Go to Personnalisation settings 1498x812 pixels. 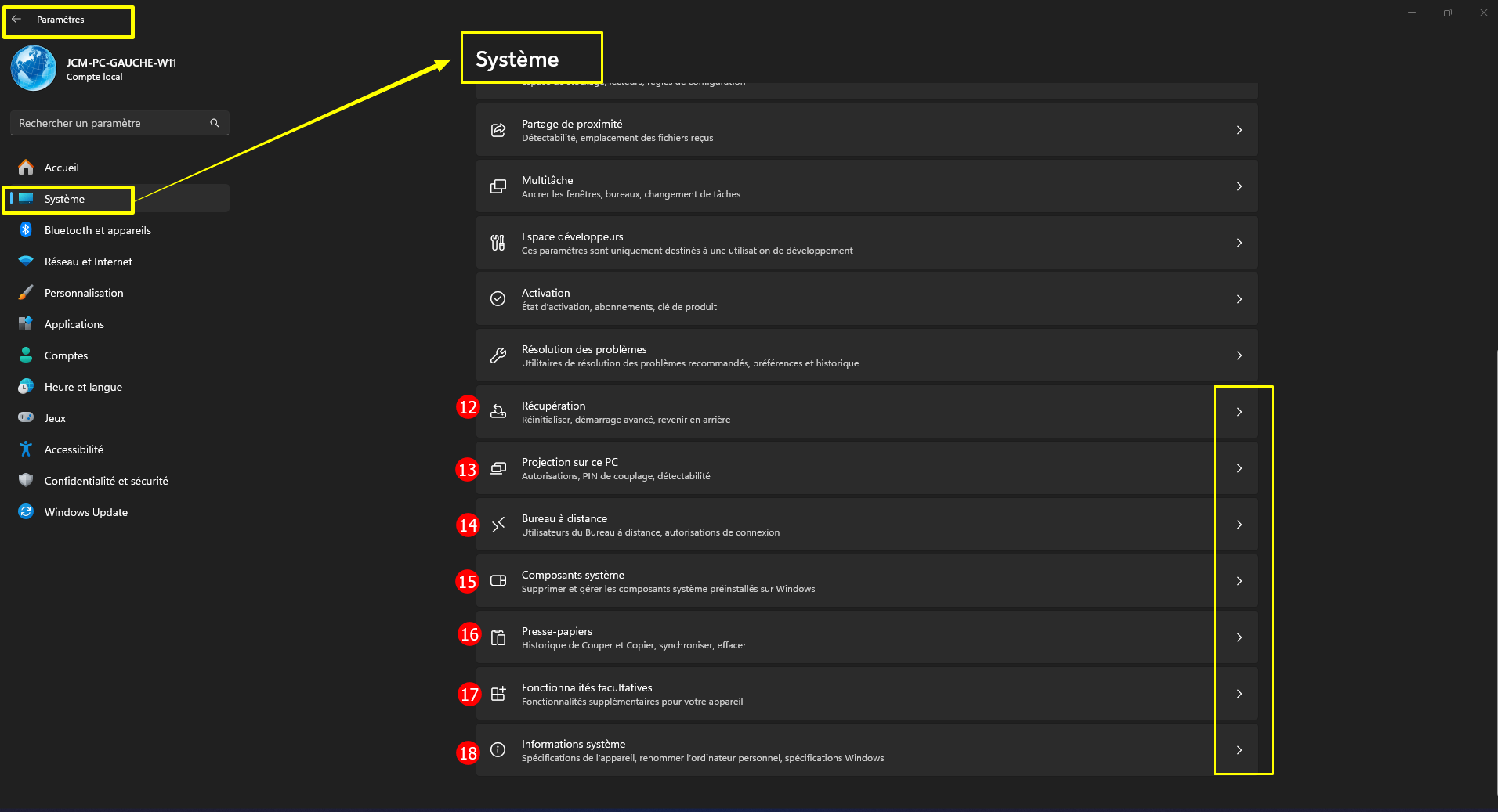coord(84,293)
